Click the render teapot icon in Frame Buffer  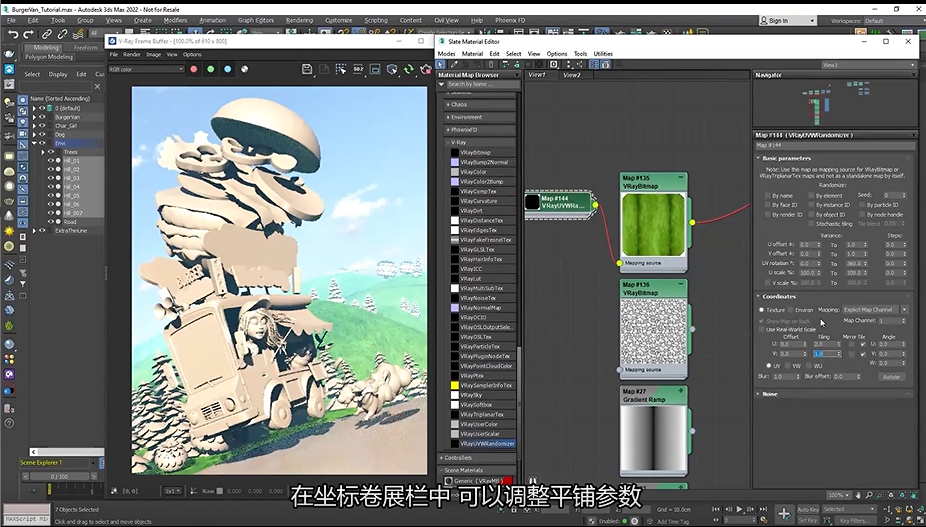point(425,69)
